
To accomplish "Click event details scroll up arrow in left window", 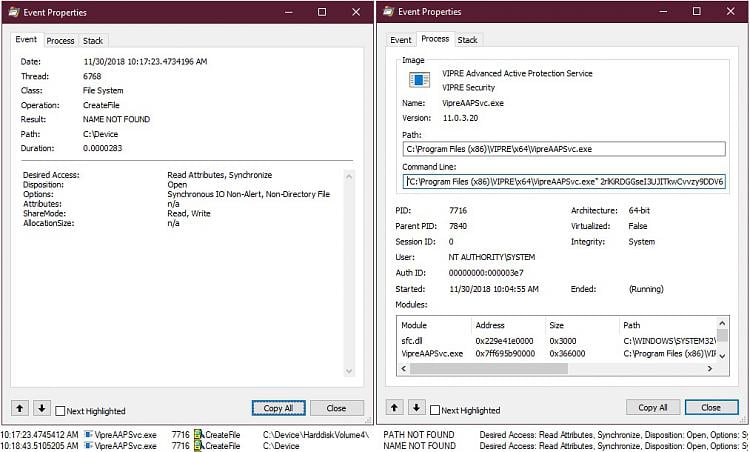I will (x=349, y=176).
